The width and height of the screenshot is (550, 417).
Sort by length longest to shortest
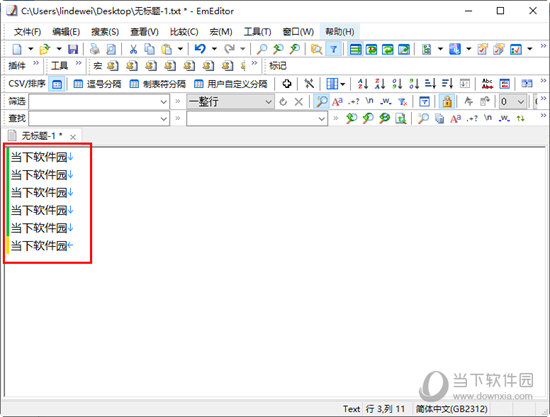point(447,83)
